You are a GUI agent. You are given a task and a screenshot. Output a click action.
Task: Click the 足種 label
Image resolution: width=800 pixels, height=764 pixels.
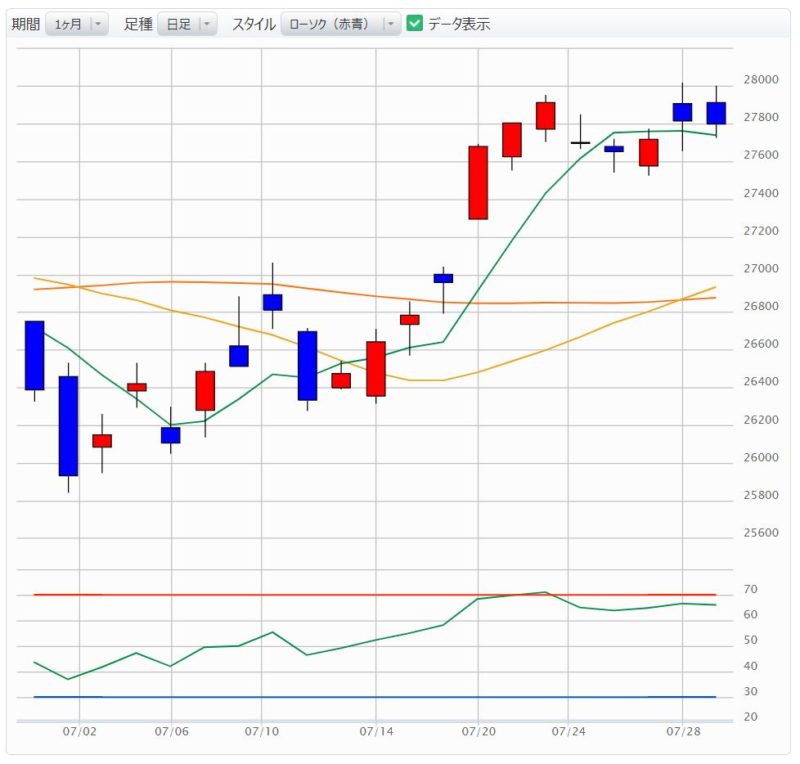click(138, 24)
